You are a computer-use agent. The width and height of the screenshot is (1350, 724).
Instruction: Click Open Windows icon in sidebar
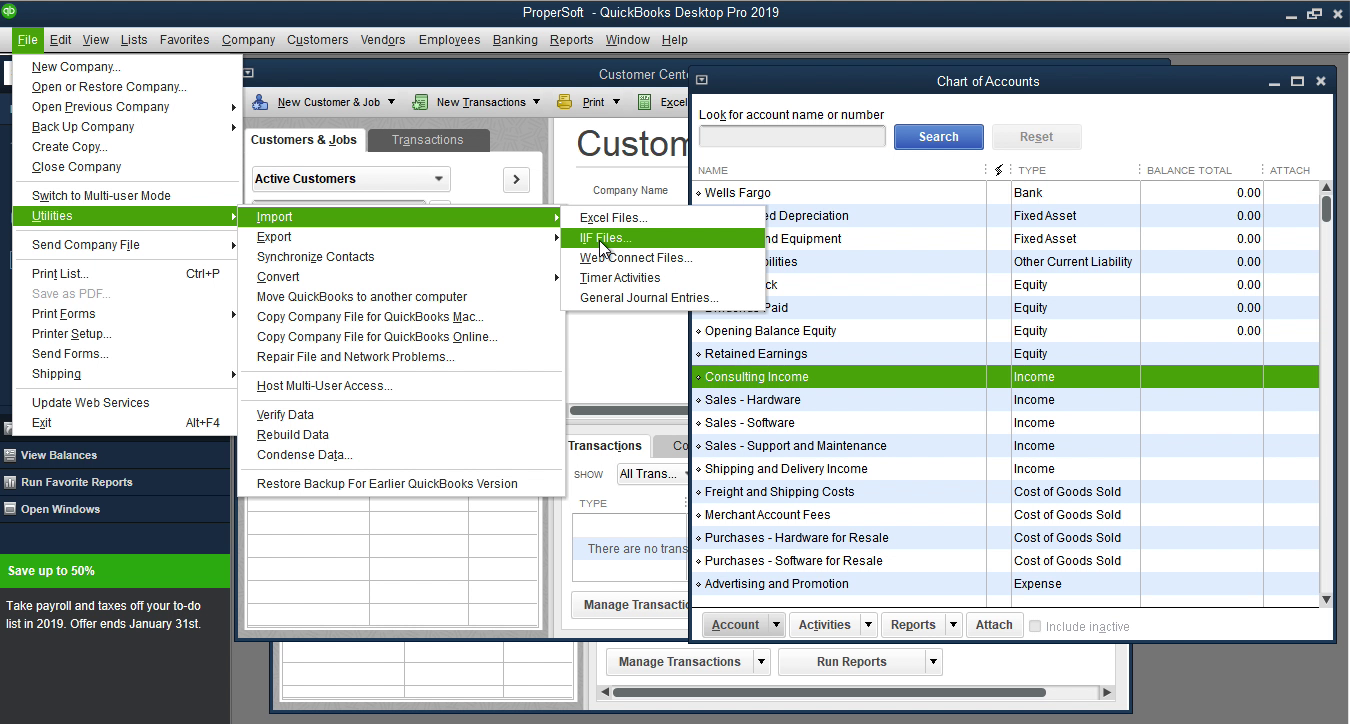[10, 509]
